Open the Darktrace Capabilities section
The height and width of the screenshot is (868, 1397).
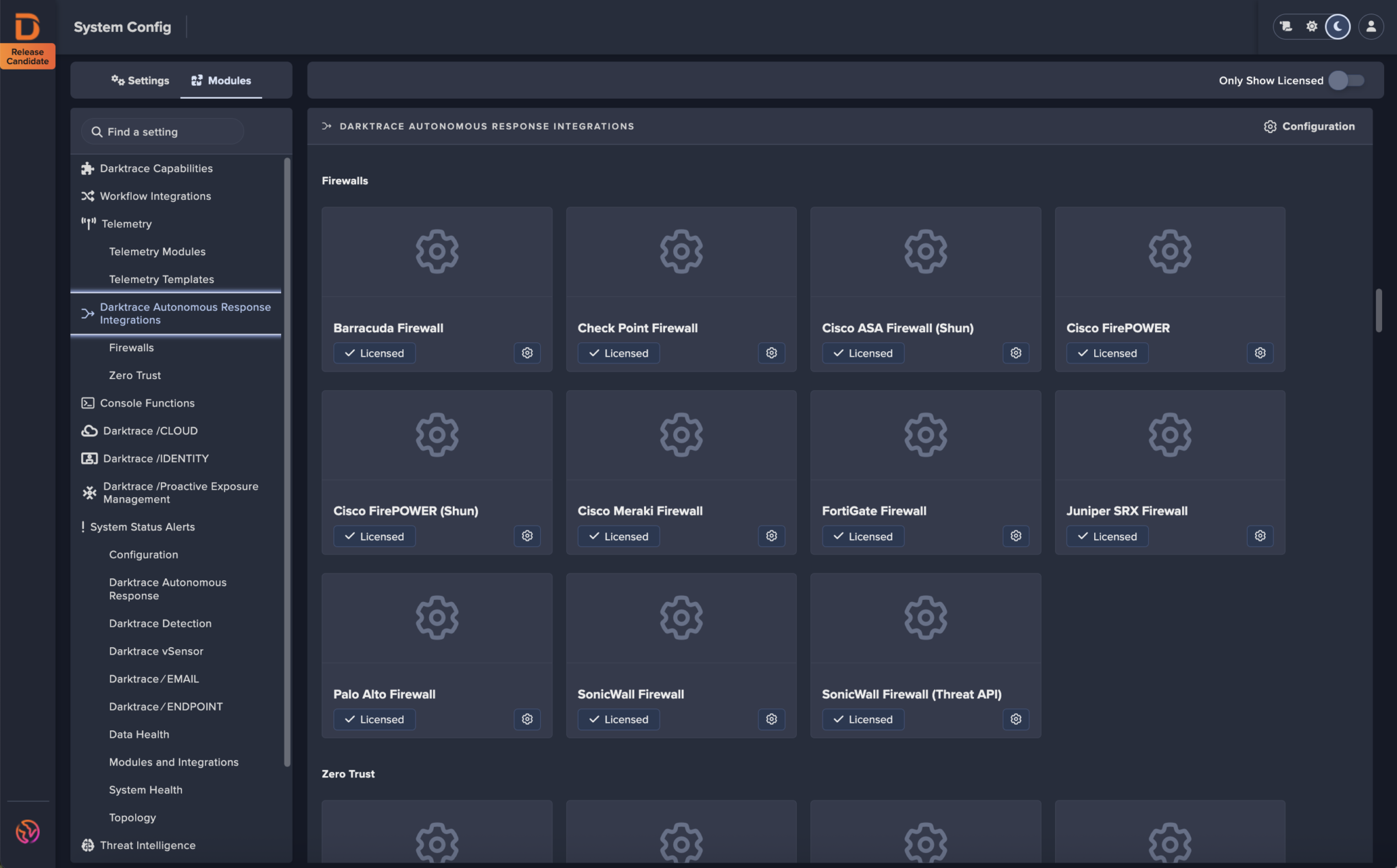pyautogui.click(x=156, y=168)
